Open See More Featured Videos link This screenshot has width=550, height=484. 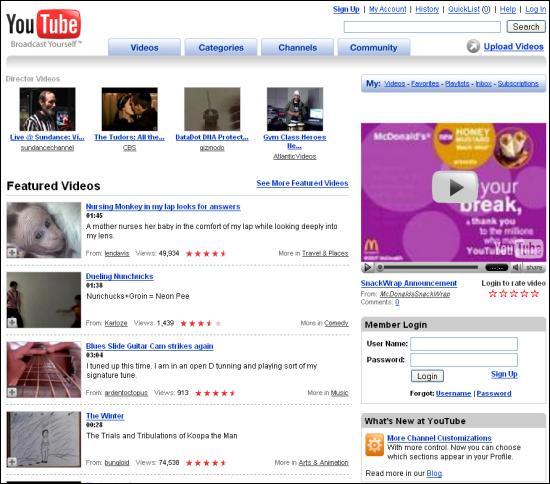tap(302, 183)
